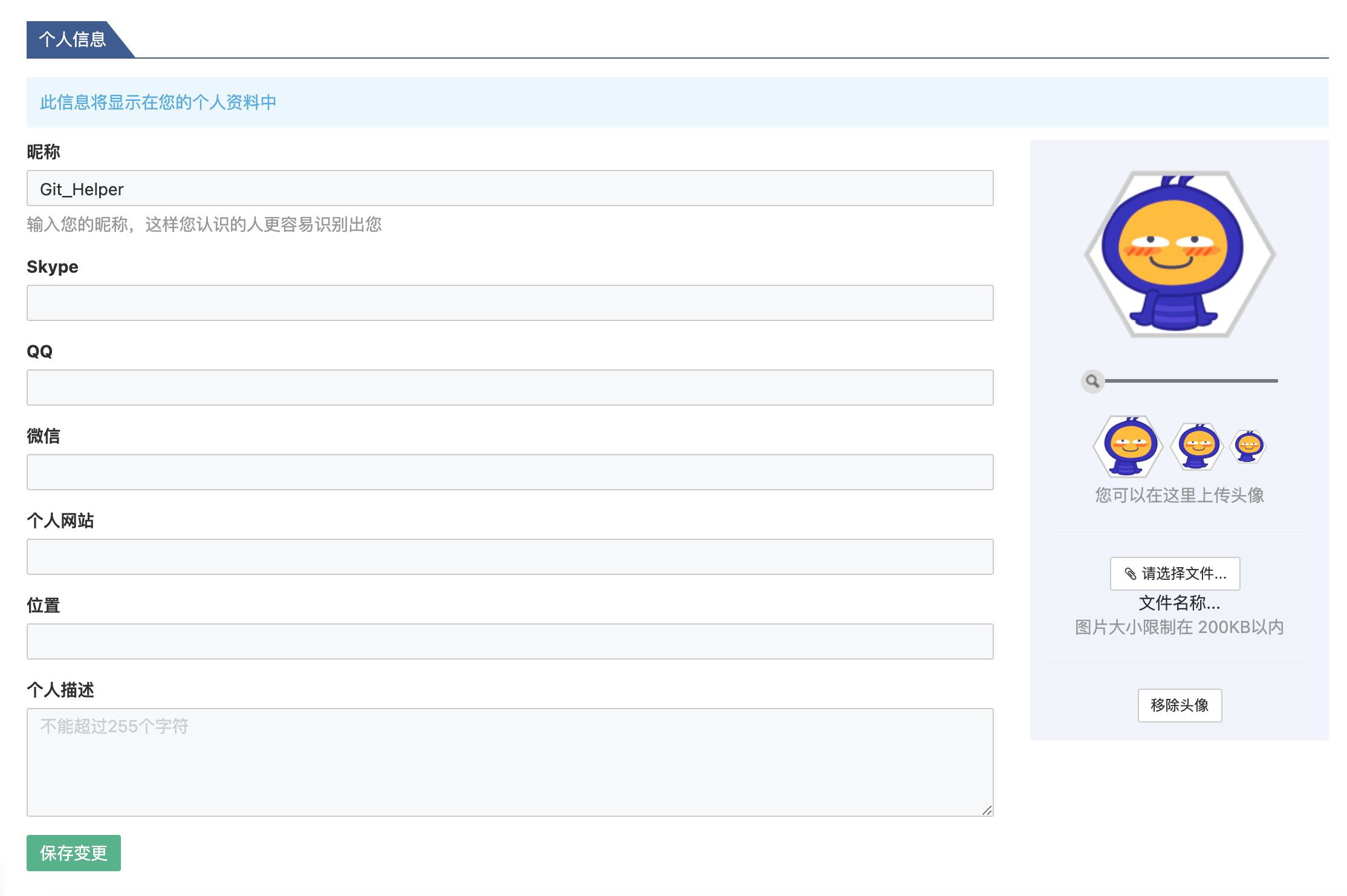The image size is (1347, 896).
Task: Click the large avatar preview image
Action: click(x=1179, y=254)
